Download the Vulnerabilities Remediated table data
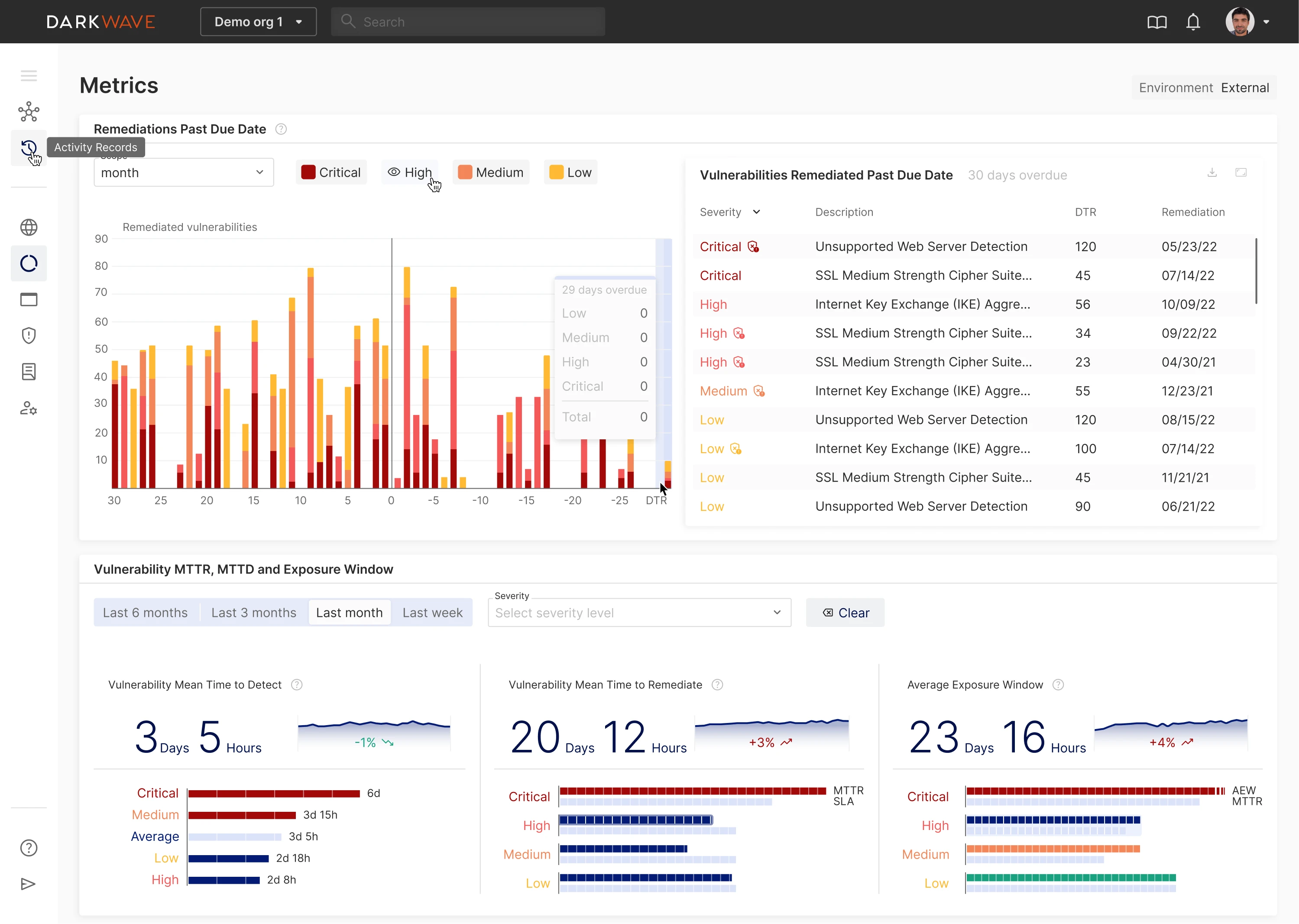Viewport: 1299px width, 924px height. point(1212,172)
